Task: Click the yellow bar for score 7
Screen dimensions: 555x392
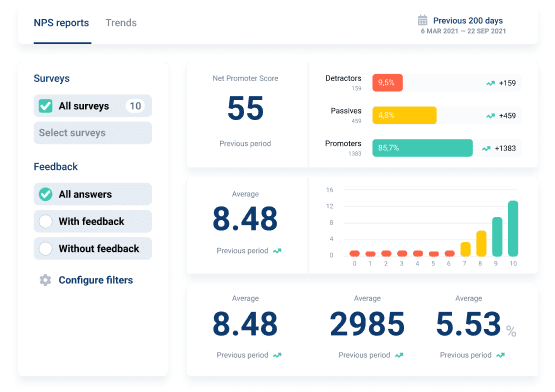Action: 465,249
